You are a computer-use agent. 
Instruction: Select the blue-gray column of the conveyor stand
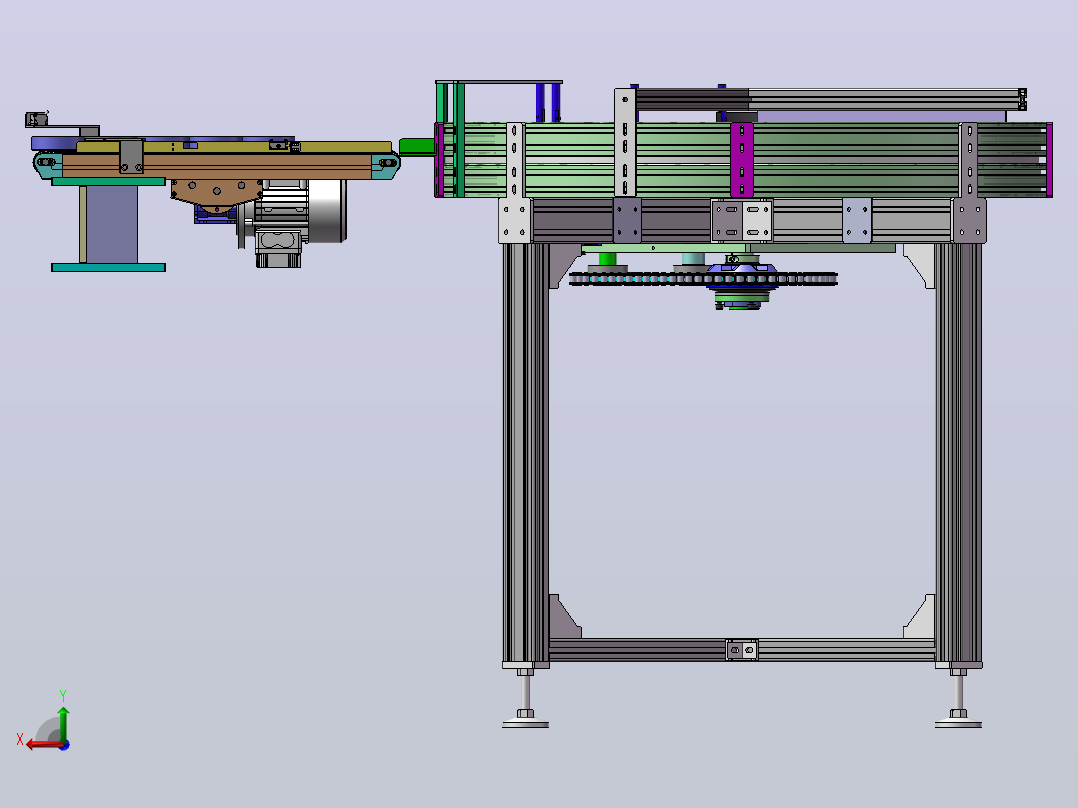click(112, 224)
